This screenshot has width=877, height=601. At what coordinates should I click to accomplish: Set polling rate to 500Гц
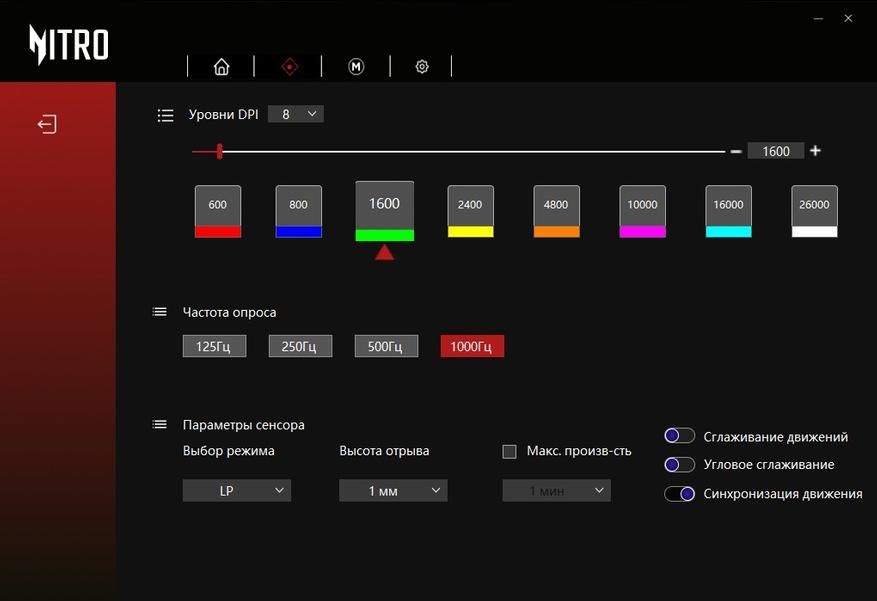pos(386,346)
